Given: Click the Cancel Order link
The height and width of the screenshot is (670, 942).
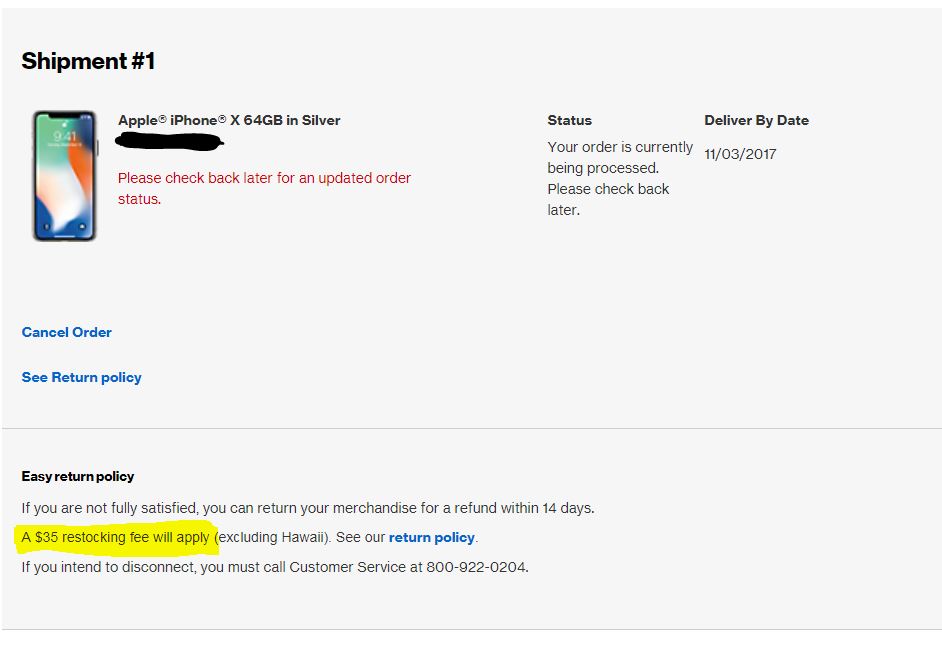Looking at the screenshot, I should tap(67, 332).
